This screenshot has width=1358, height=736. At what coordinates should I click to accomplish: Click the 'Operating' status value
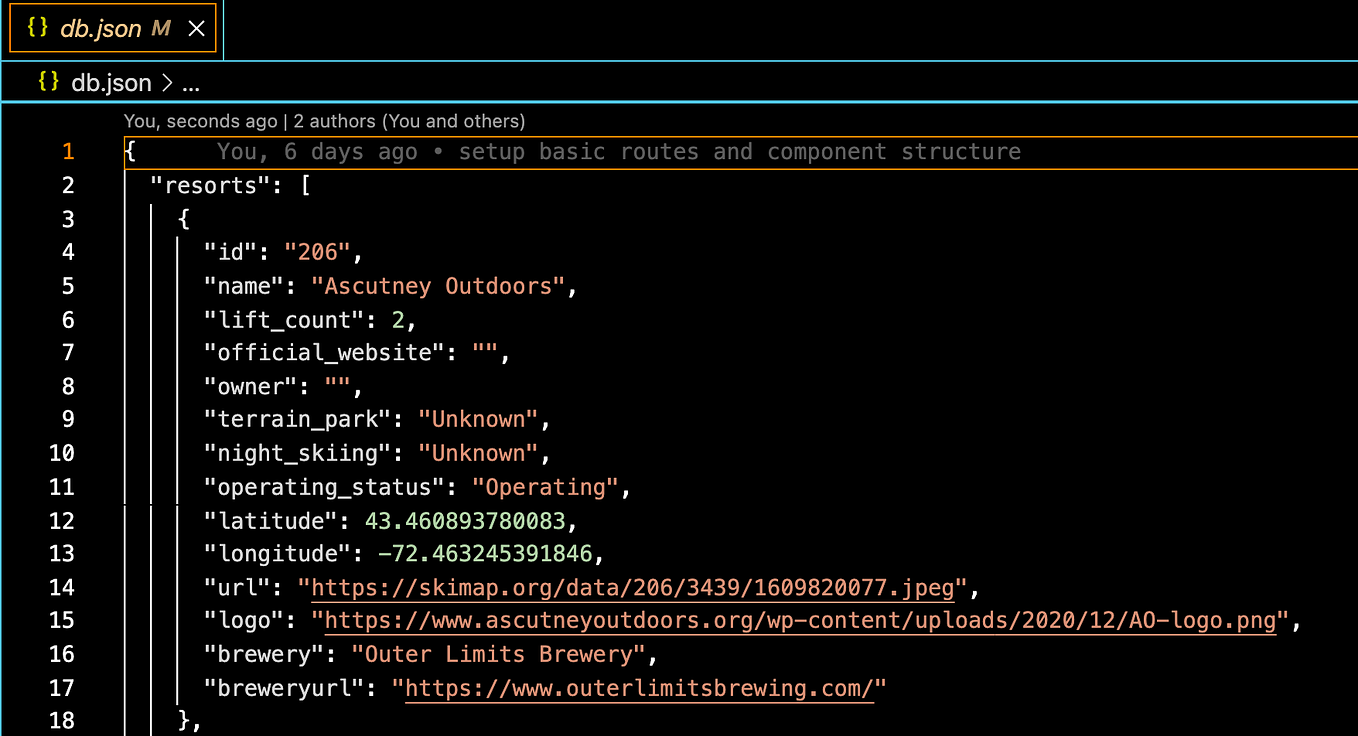(543, 486)
